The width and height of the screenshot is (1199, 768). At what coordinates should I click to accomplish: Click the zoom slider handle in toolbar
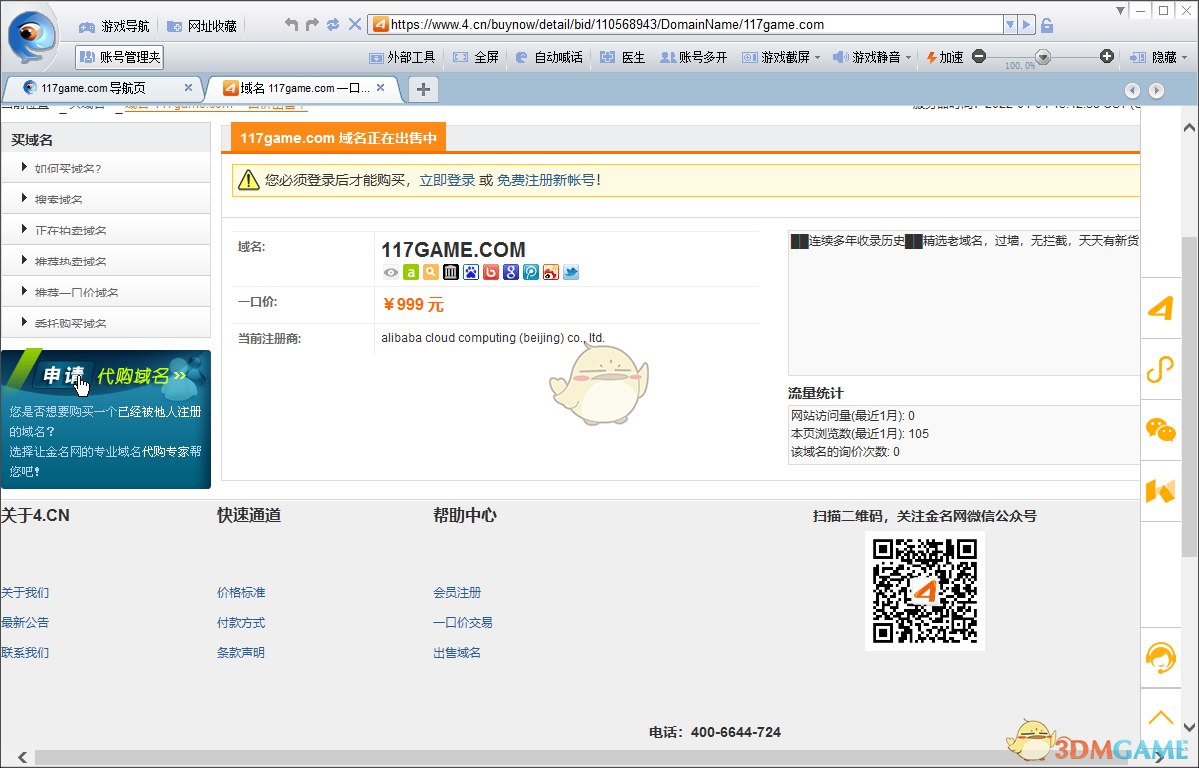coord(1043,57)
